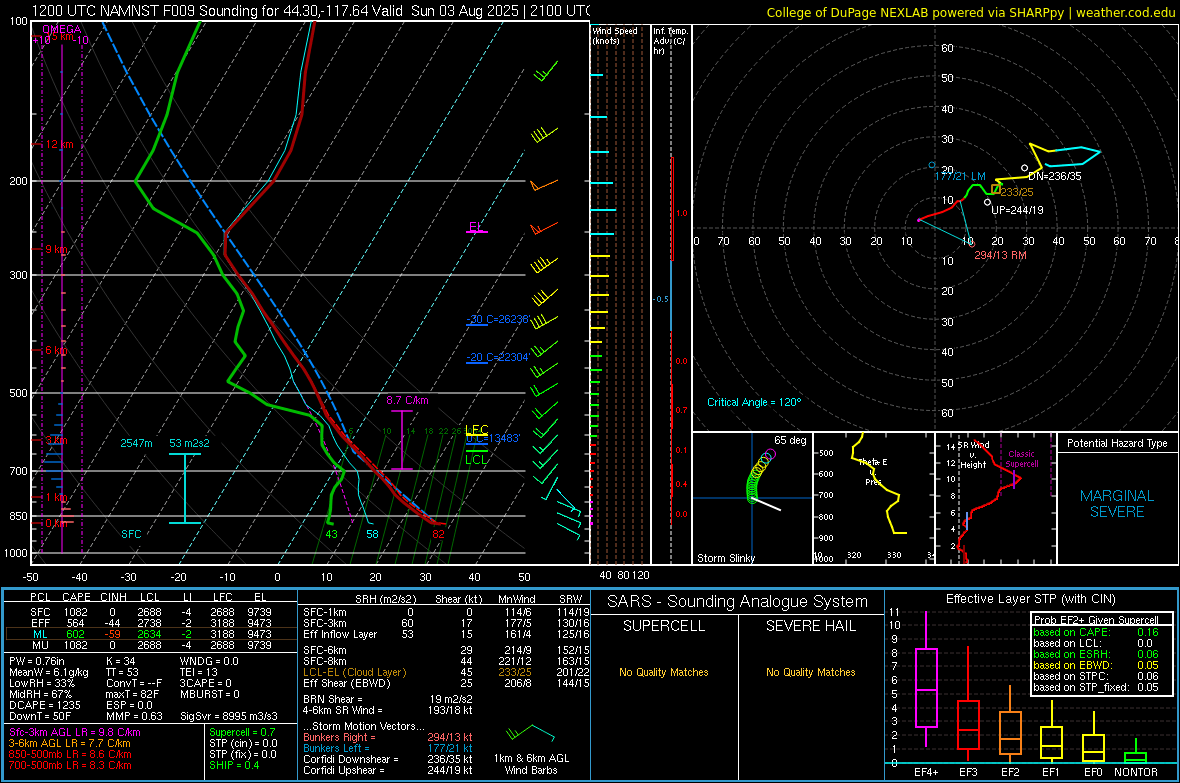1180x783 pixels.
Task: Click the SUPERCELL analogue column header
Action: [664, 626]
